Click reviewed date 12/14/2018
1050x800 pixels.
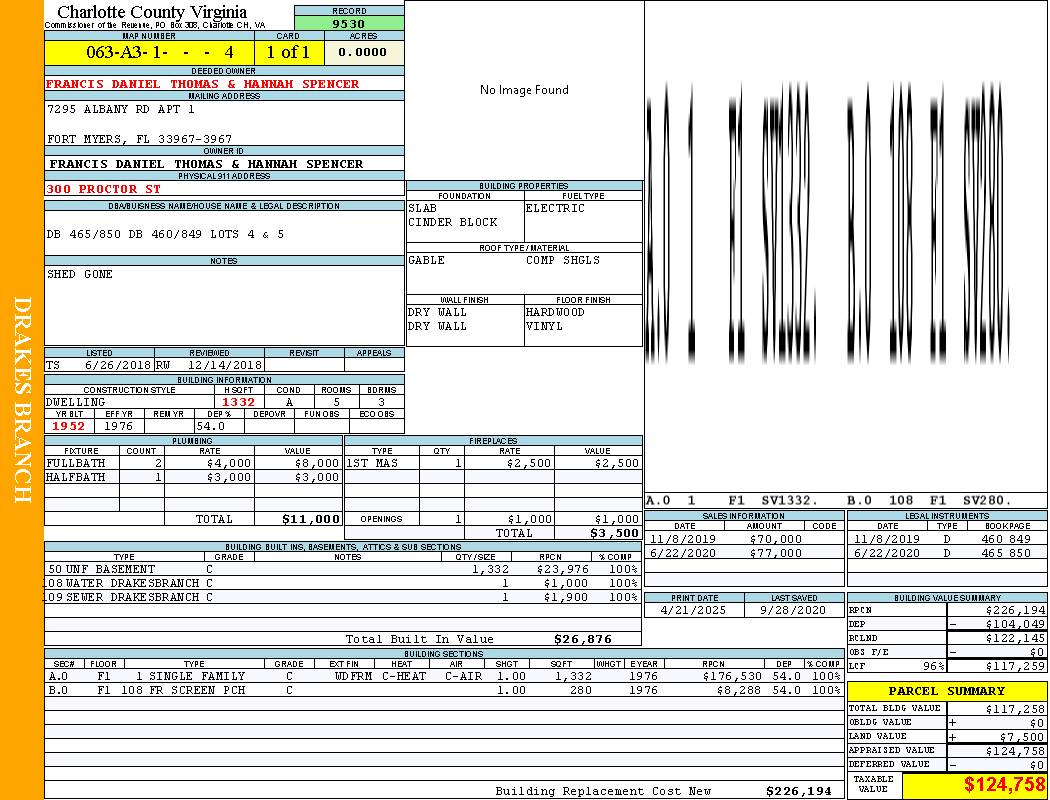click(224, 366)
